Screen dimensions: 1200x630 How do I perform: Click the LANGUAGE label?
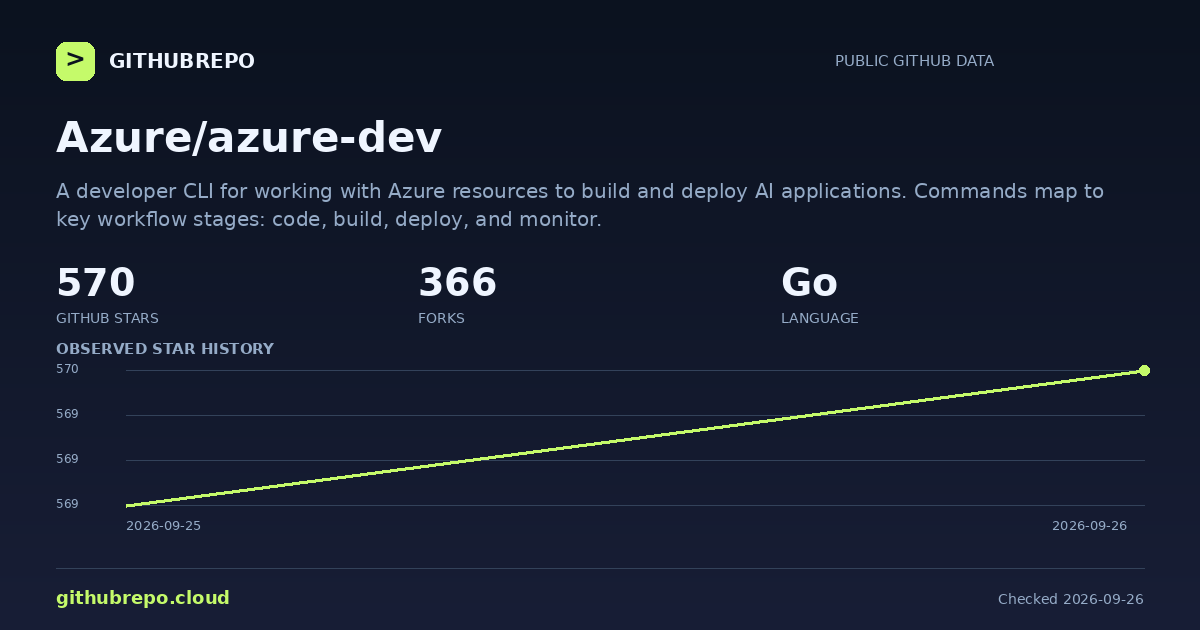coord(819,318)
